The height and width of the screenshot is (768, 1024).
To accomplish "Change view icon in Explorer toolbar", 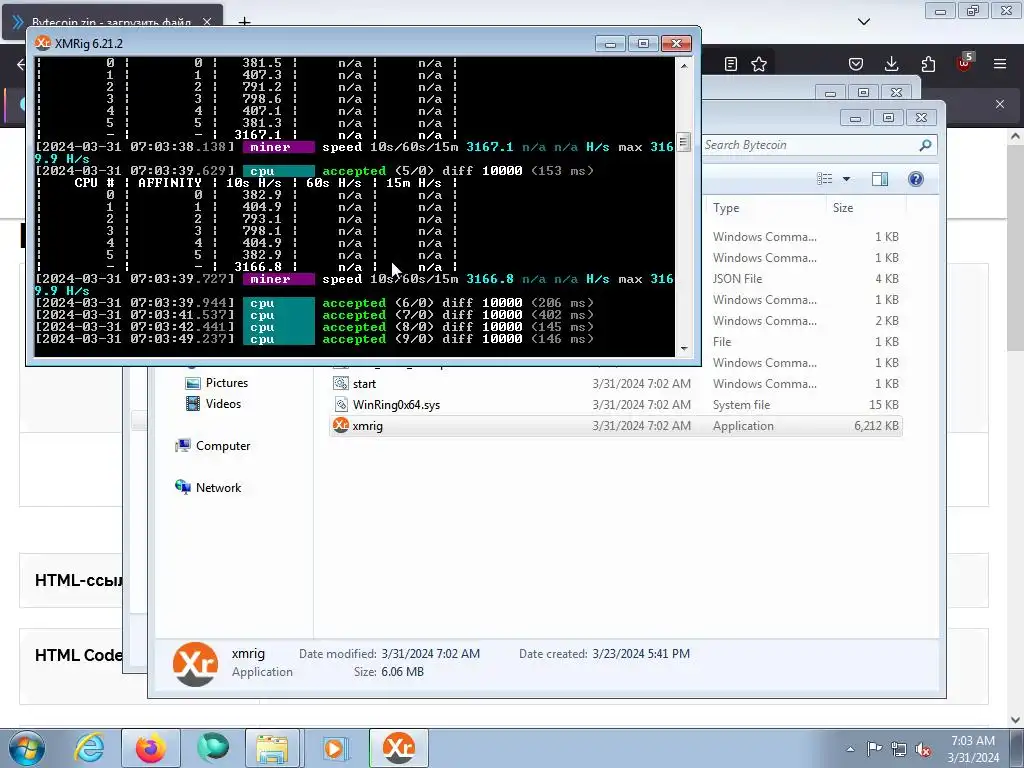I will tap(825, 179).
